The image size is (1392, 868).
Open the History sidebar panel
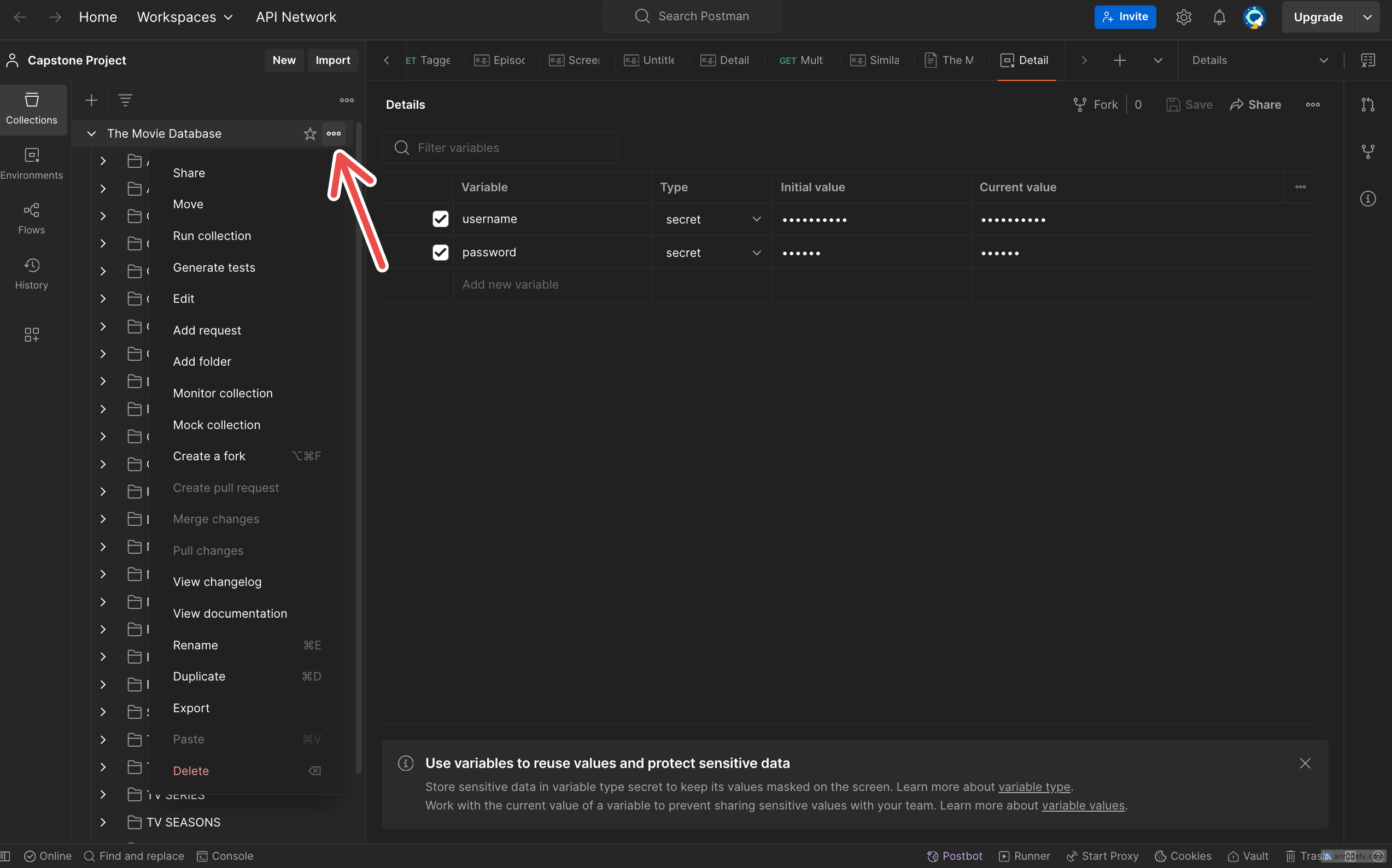(x=32, y=274)
